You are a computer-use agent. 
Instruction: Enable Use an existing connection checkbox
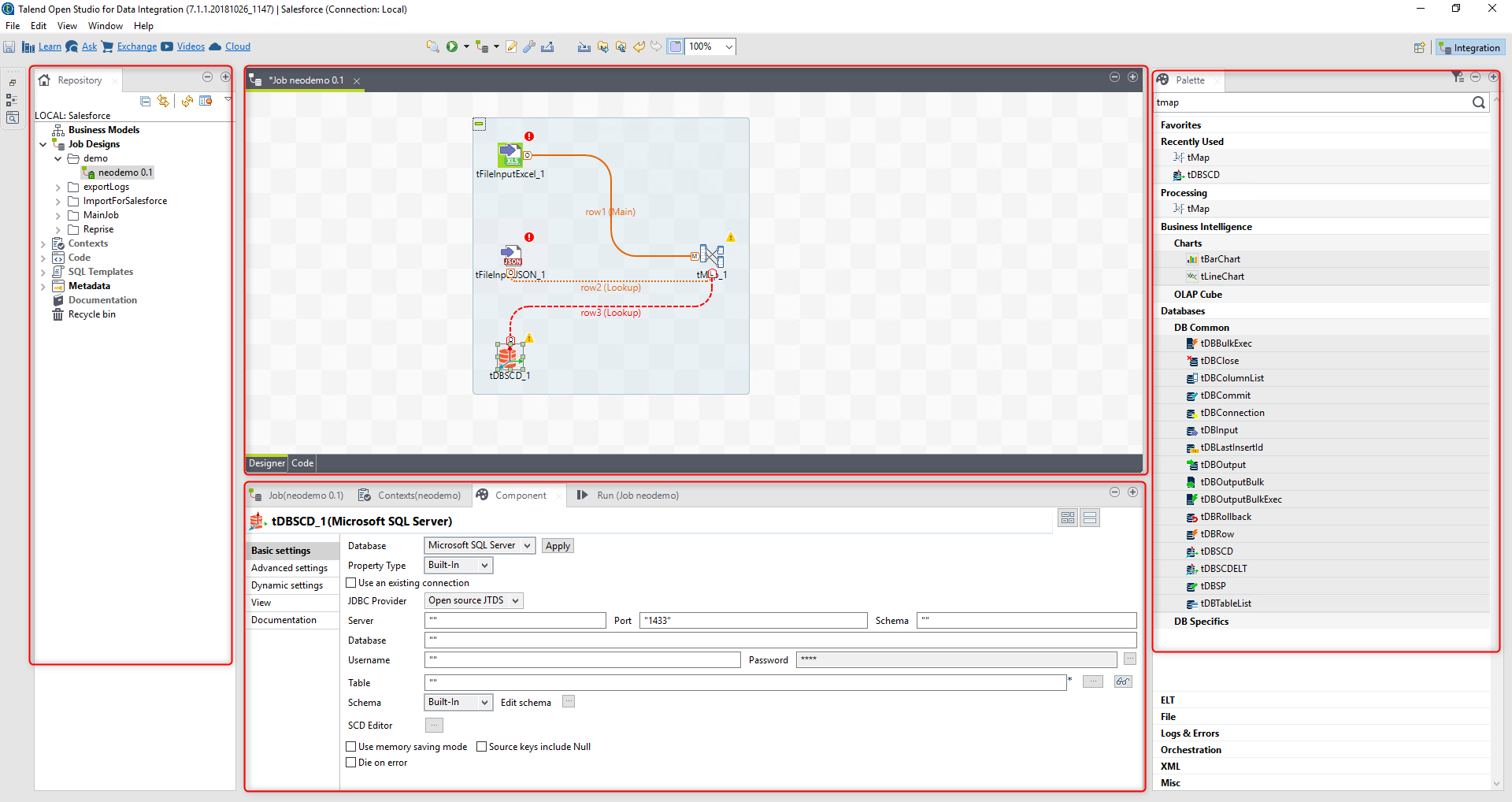(x=351, y=583)
